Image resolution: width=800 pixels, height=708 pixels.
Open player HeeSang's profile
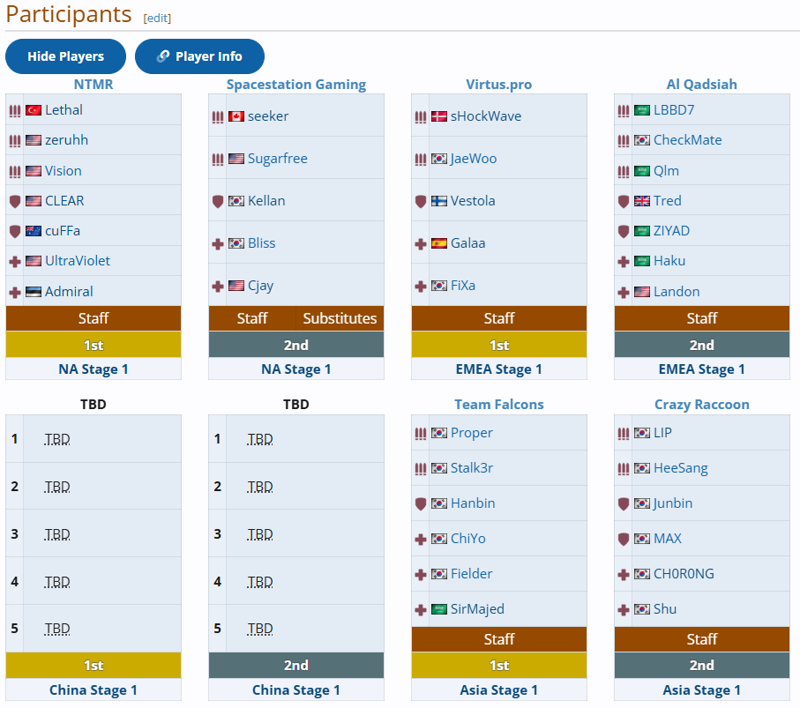coord(681,468)
